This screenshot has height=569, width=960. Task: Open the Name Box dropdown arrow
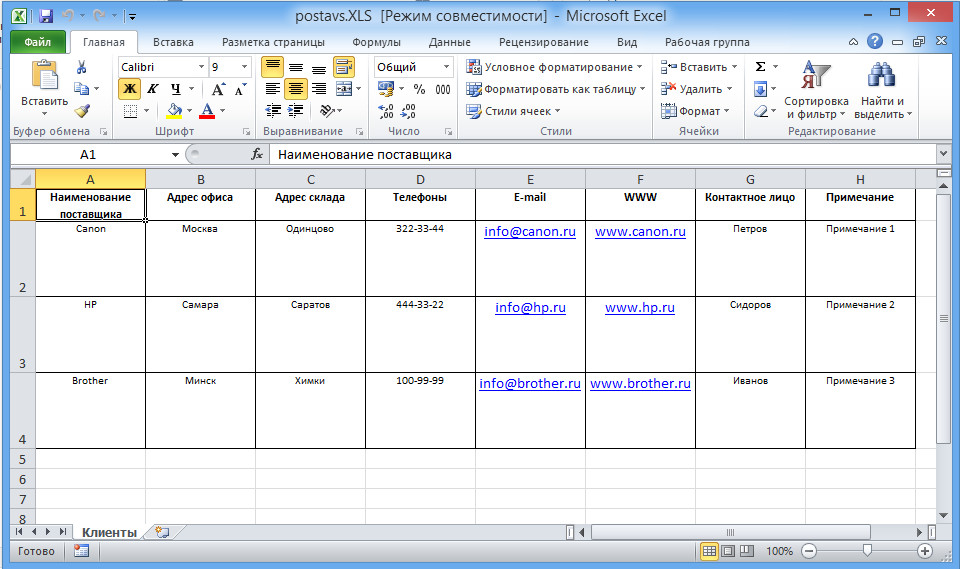point(175,155)
